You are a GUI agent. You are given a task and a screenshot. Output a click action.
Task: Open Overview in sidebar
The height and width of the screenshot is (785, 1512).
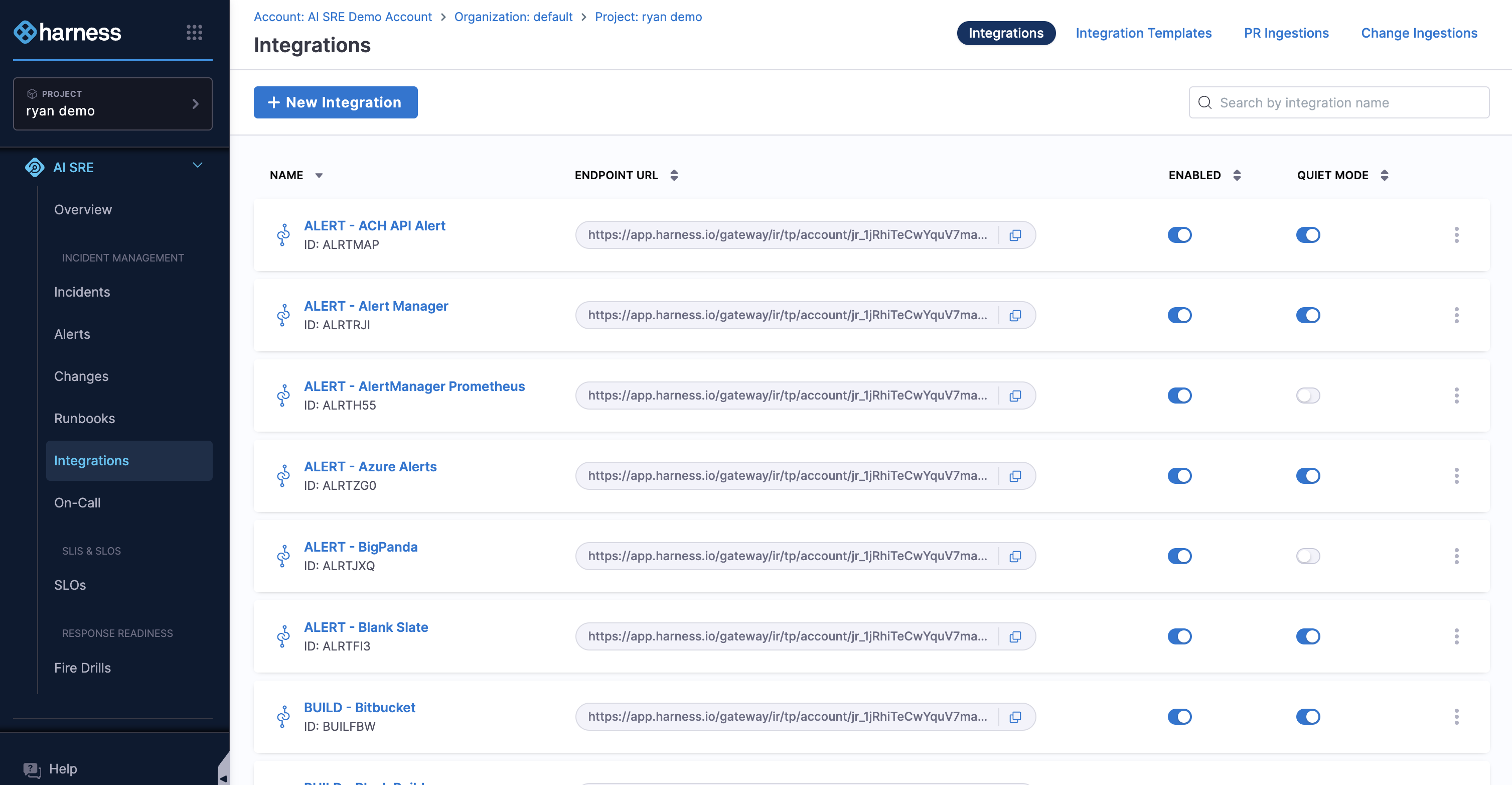[x=83, y=210]
